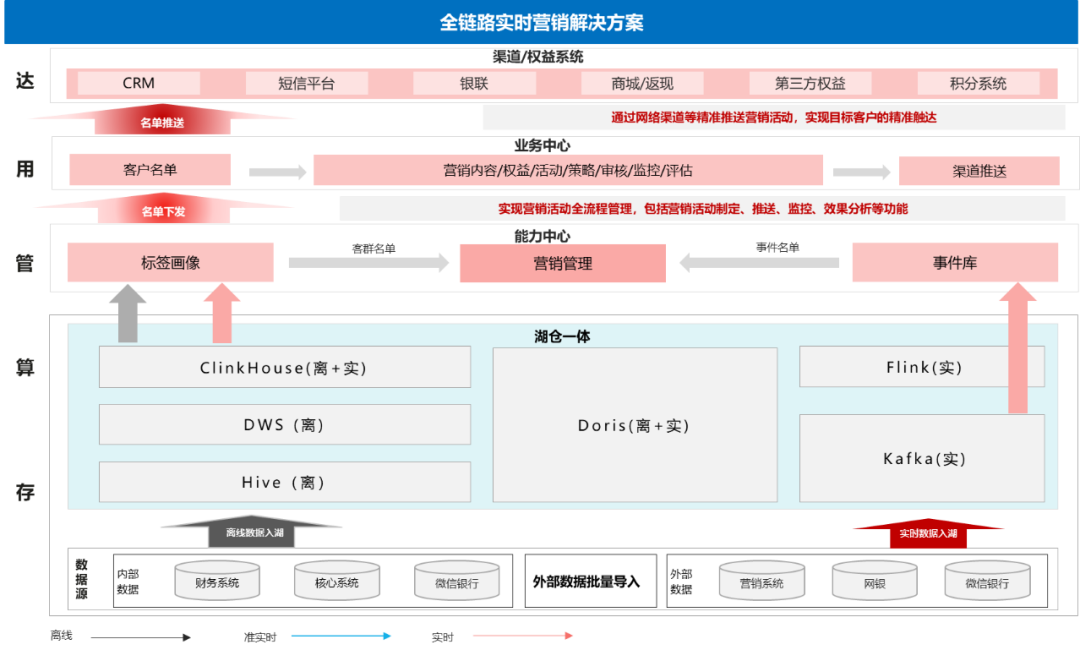Select the 渠道推送 box
Image resolution: width=1080 pixels, height=650 pixels.
979,171
